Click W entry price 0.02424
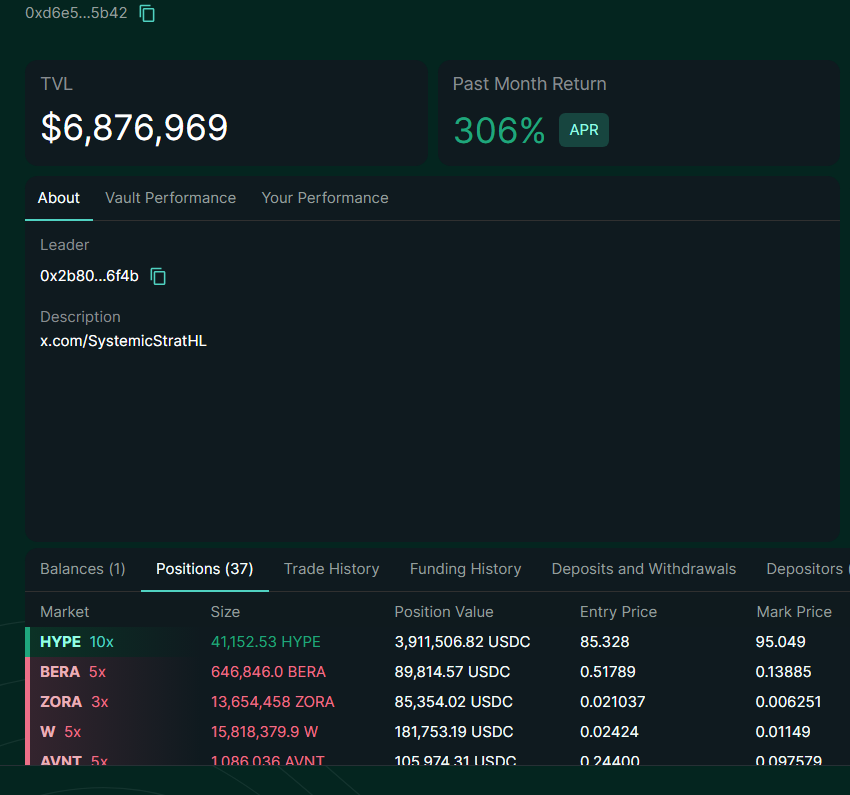Screen dimensions: 850x795 (609, 732)
